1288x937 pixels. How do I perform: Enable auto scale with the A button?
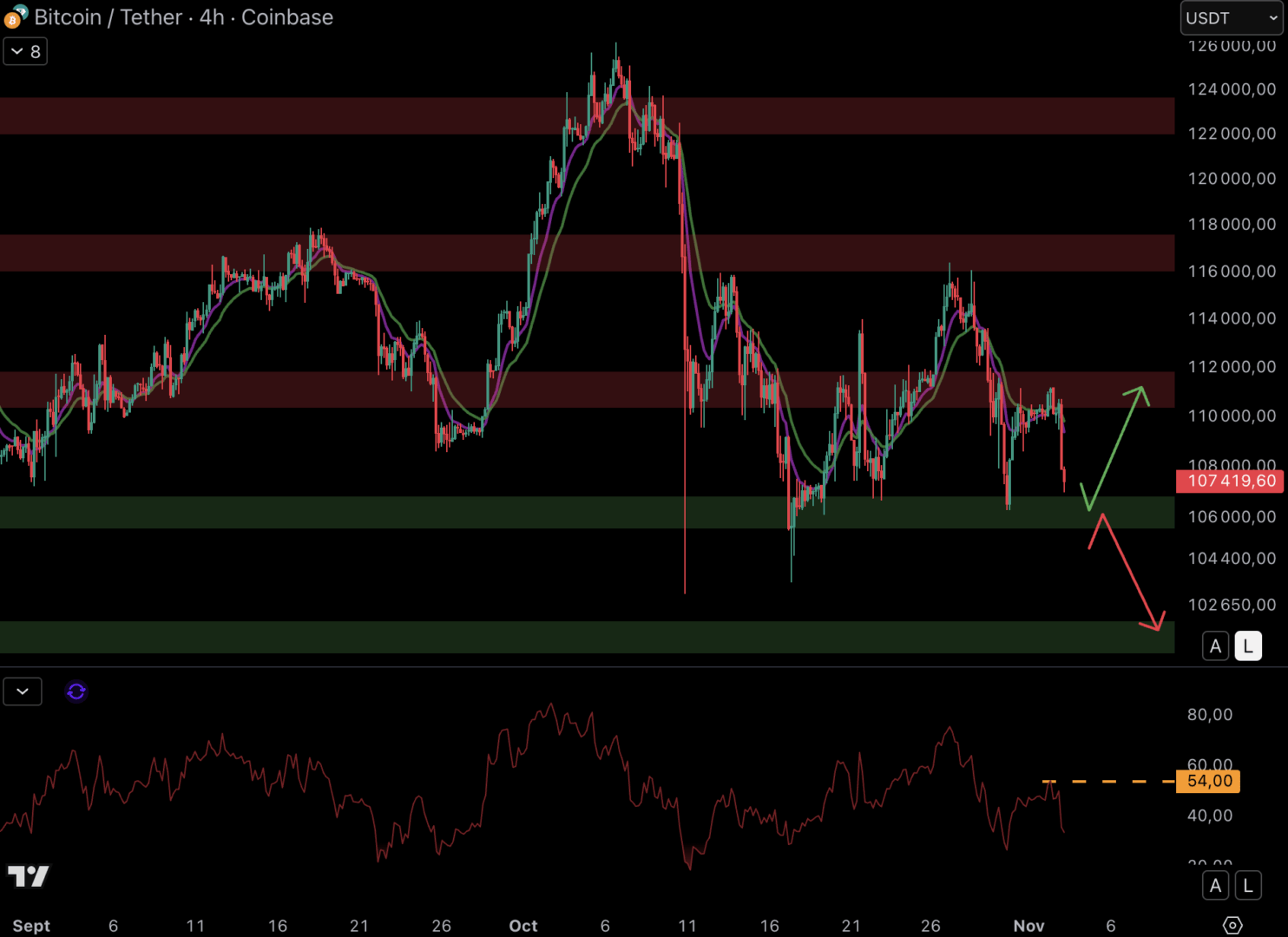[1215, 646]
